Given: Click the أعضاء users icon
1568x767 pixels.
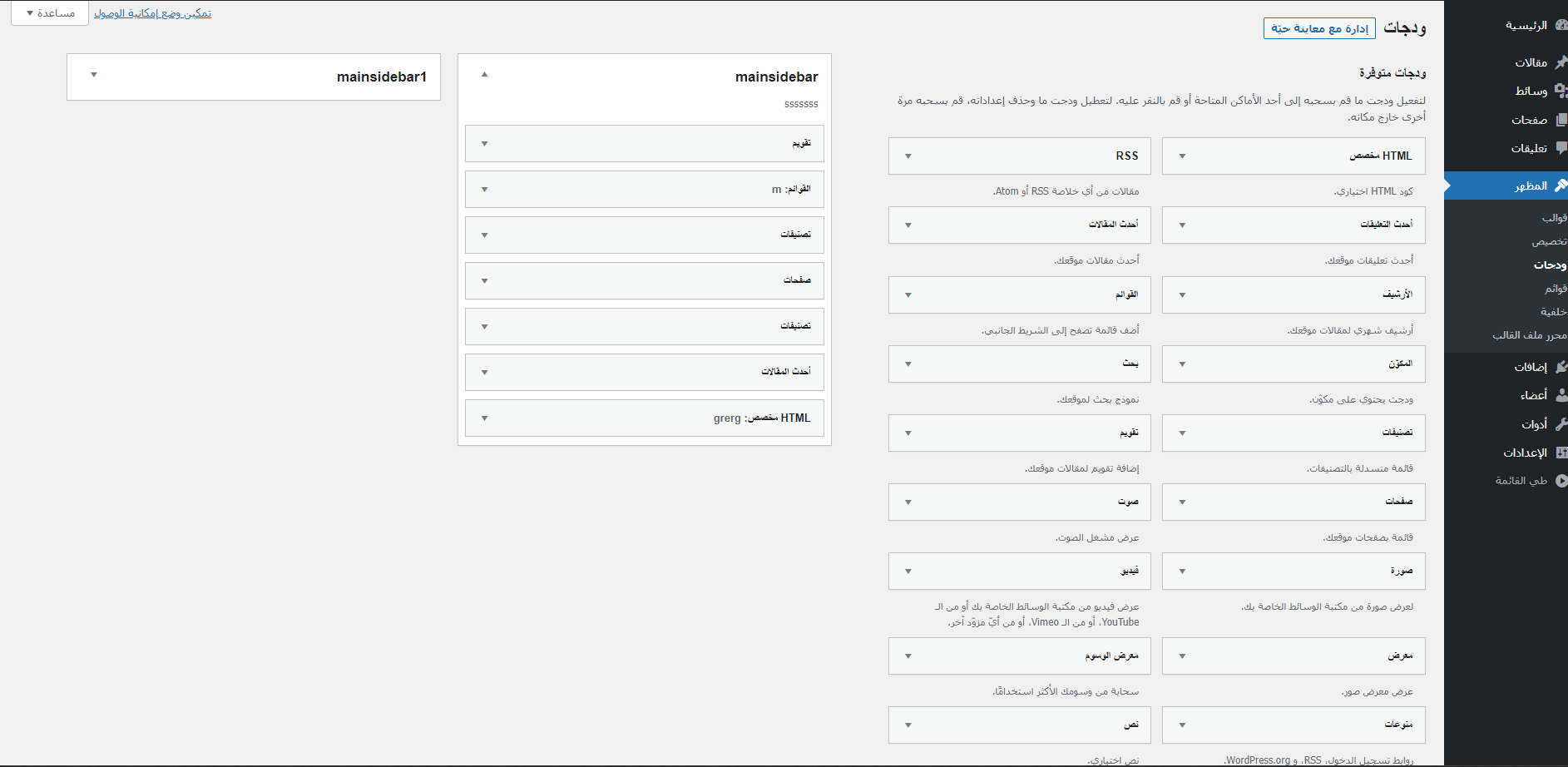Looking at the screenshot, I should tap(1561, 395).
